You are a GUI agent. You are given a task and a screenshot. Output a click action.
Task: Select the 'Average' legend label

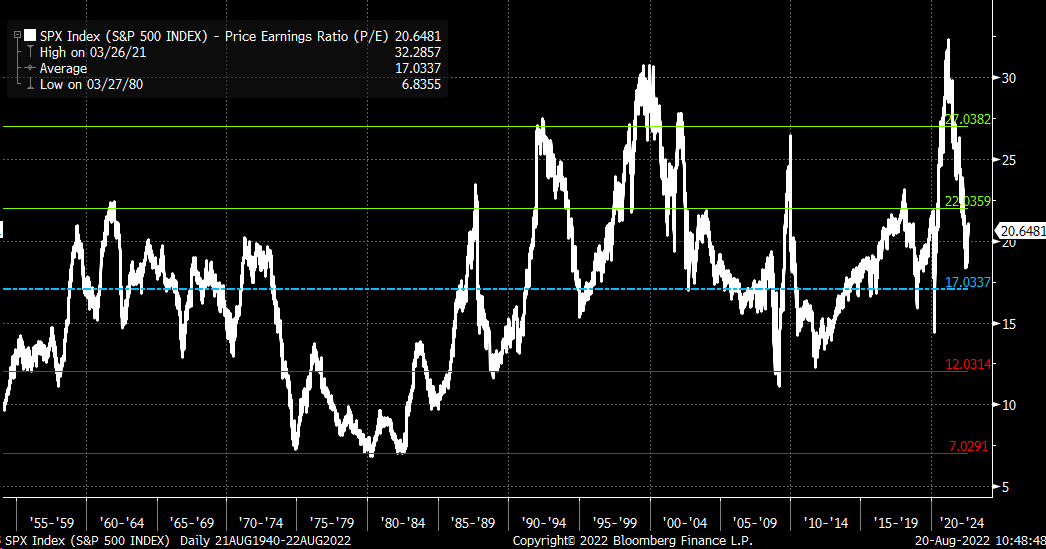pyautogui.click(x=63, y=69)
